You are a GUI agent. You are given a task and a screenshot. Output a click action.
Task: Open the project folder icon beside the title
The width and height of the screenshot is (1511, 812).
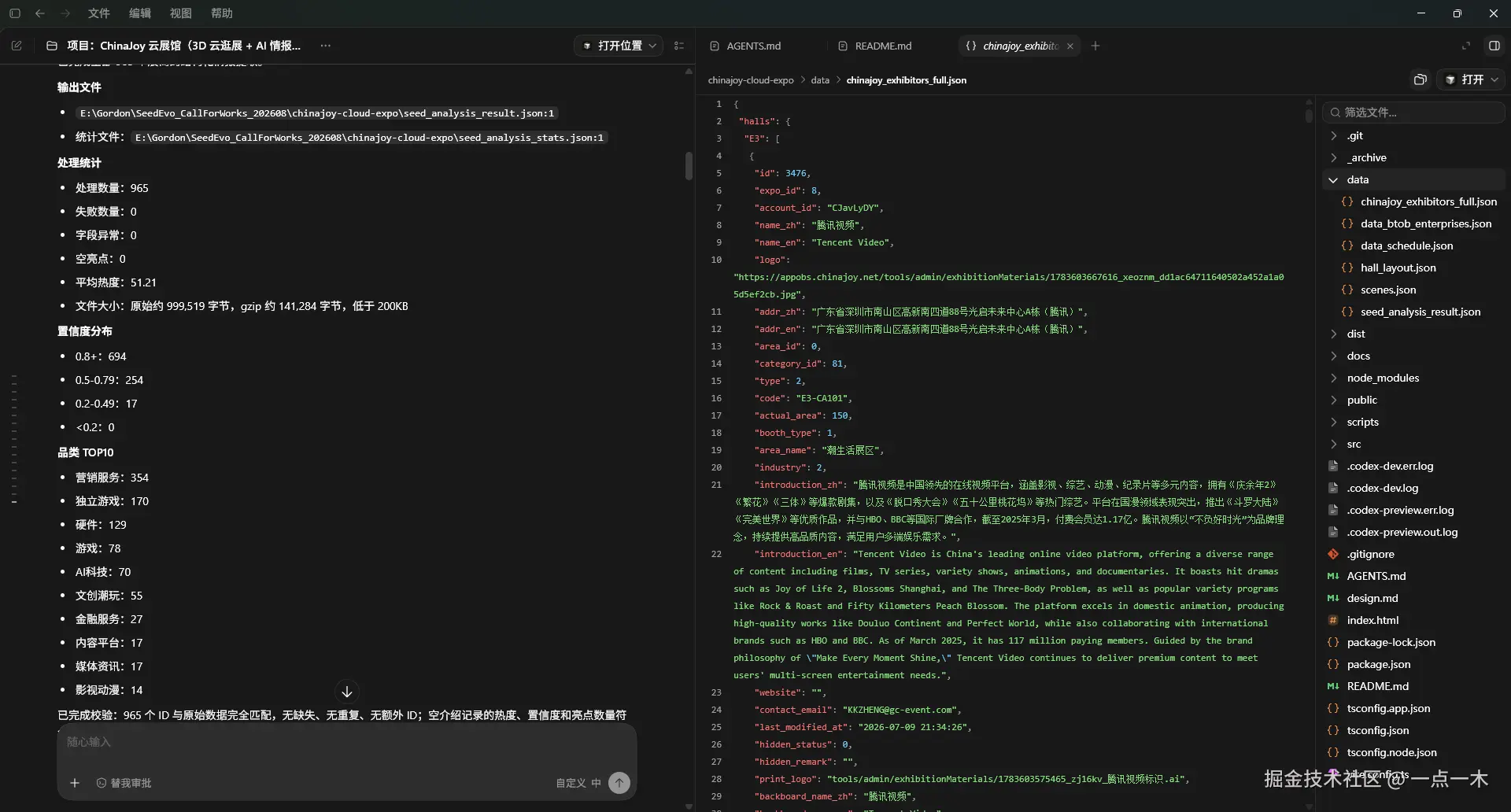[x=52, y=46]
